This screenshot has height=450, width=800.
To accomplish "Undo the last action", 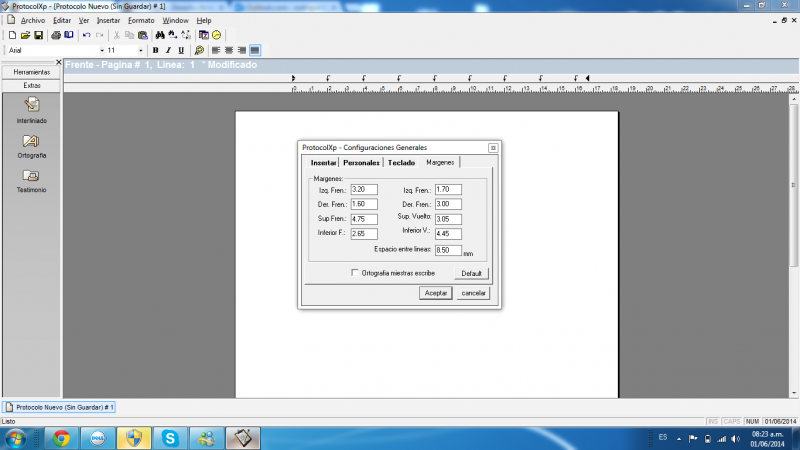I will coord(86,35).
